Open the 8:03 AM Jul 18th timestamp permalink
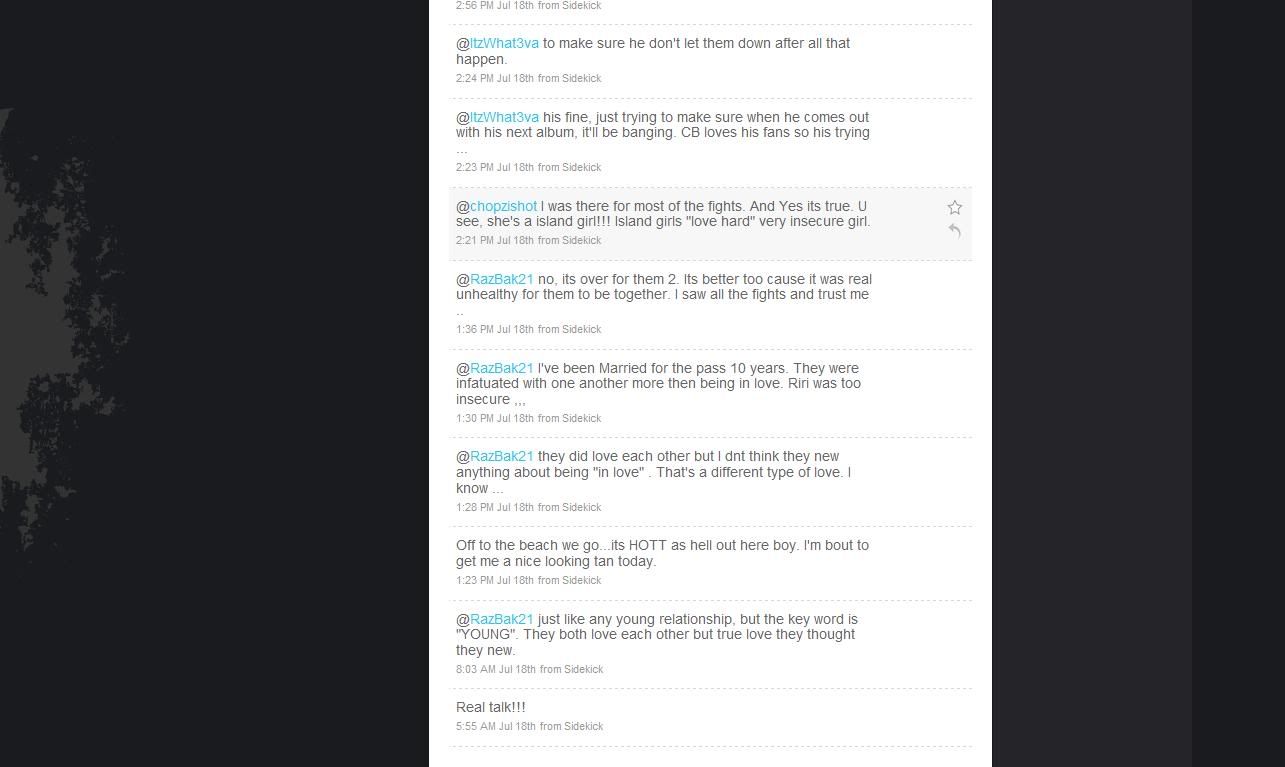The height and width of the screenshot is (767, 1285). tap(496, 669)
